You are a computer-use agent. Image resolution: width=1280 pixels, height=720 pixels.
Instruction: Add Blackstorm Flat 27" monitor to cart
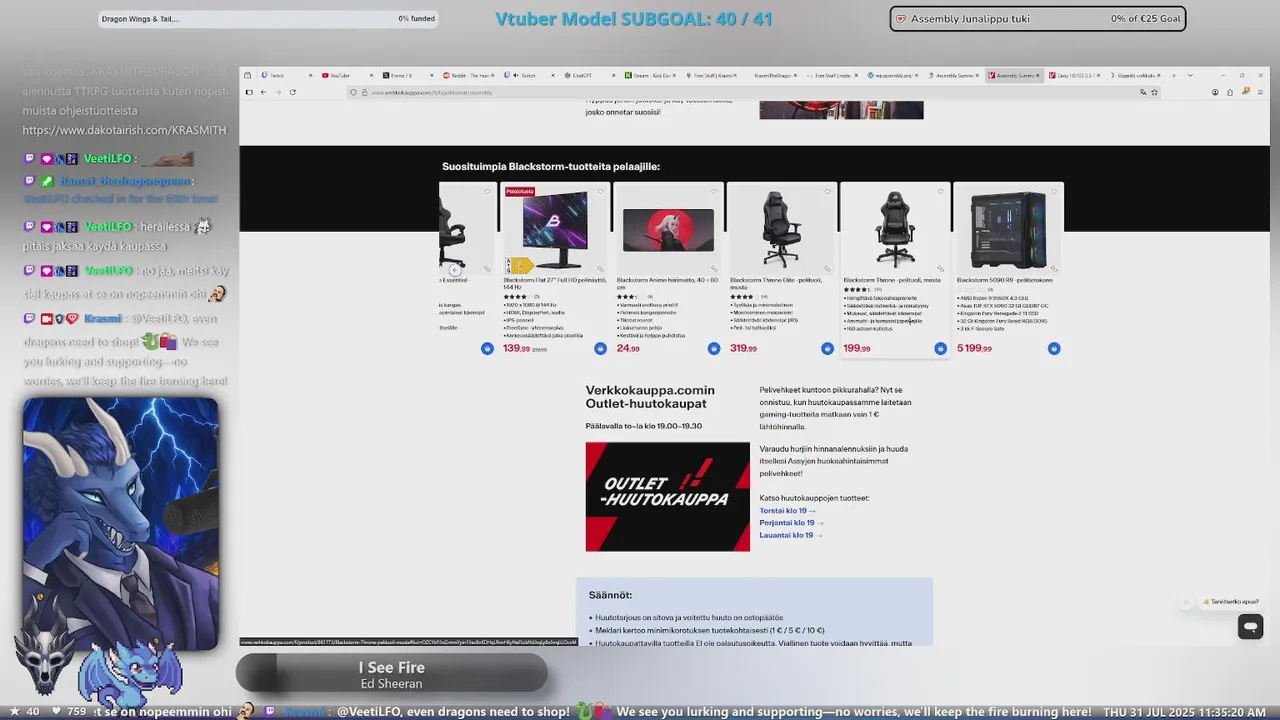[x=600, y=348]
